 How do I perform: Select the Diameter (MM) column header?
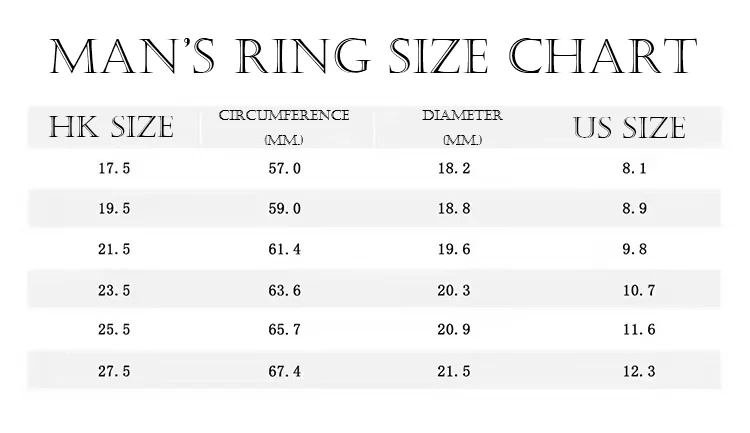[462, 127]
